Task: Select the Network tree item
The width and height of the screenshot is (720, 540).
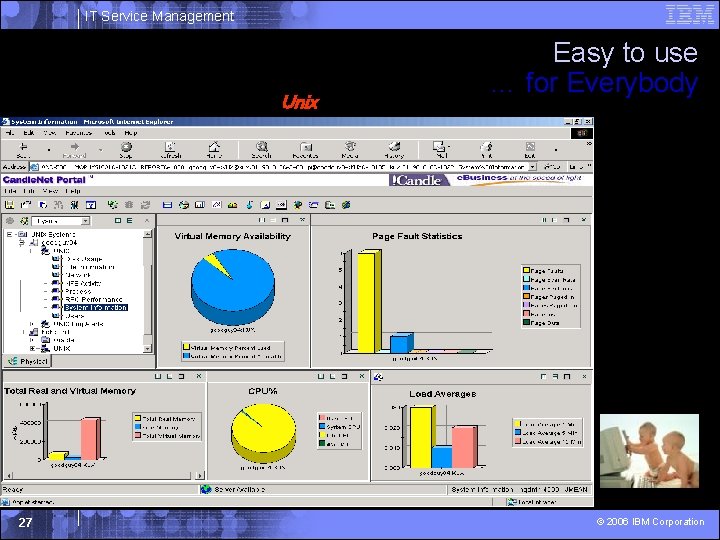Action: [78, 275]
